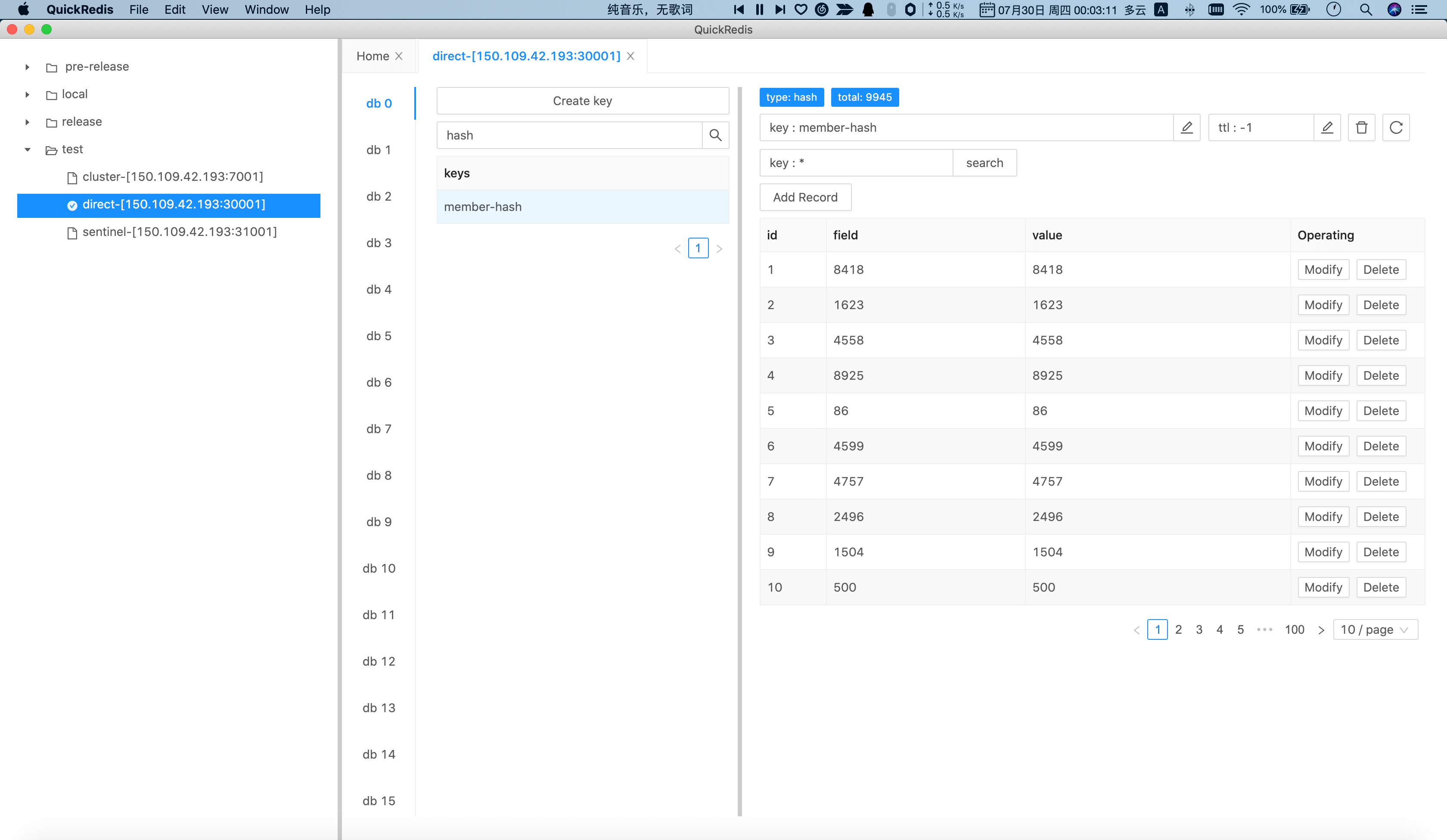Image resolution: width=1447 pixels, height=840 pixels.
Task: Open cluster-[150.109.42.193:7001] connection
Action: (x=172, y=177)
